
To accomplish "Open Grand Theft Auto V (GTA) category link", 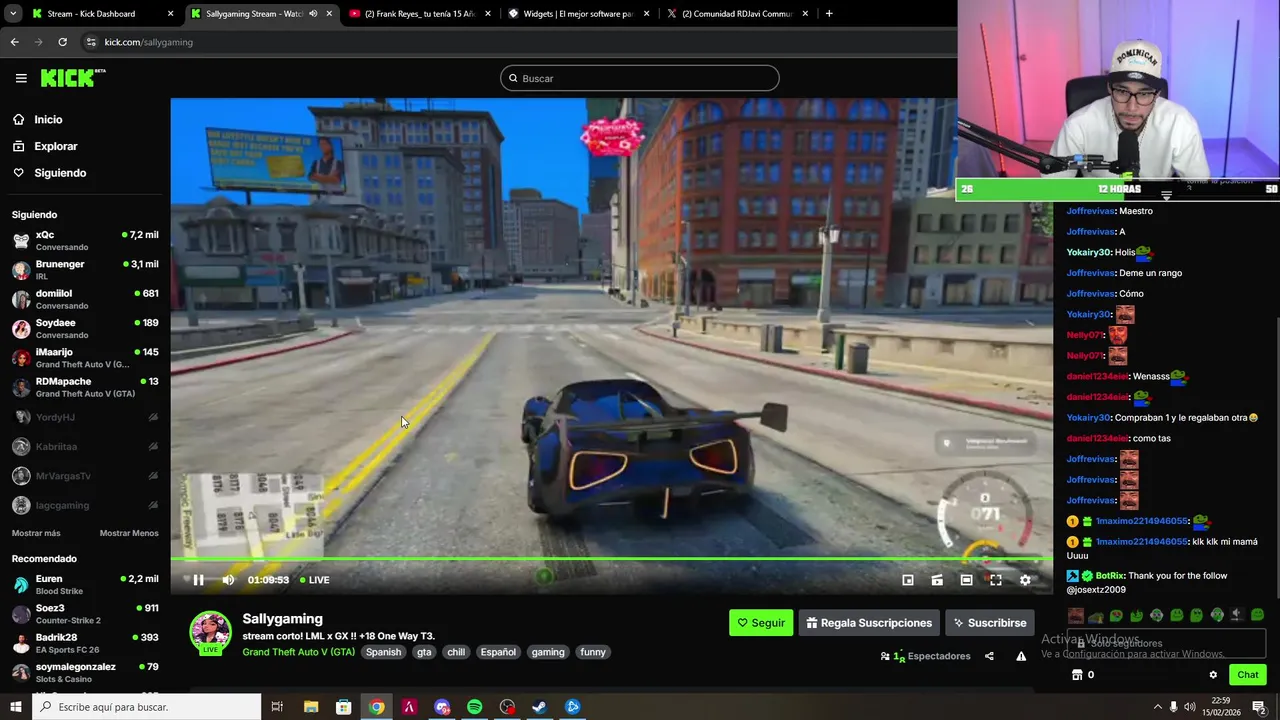I will coord(298,652).
